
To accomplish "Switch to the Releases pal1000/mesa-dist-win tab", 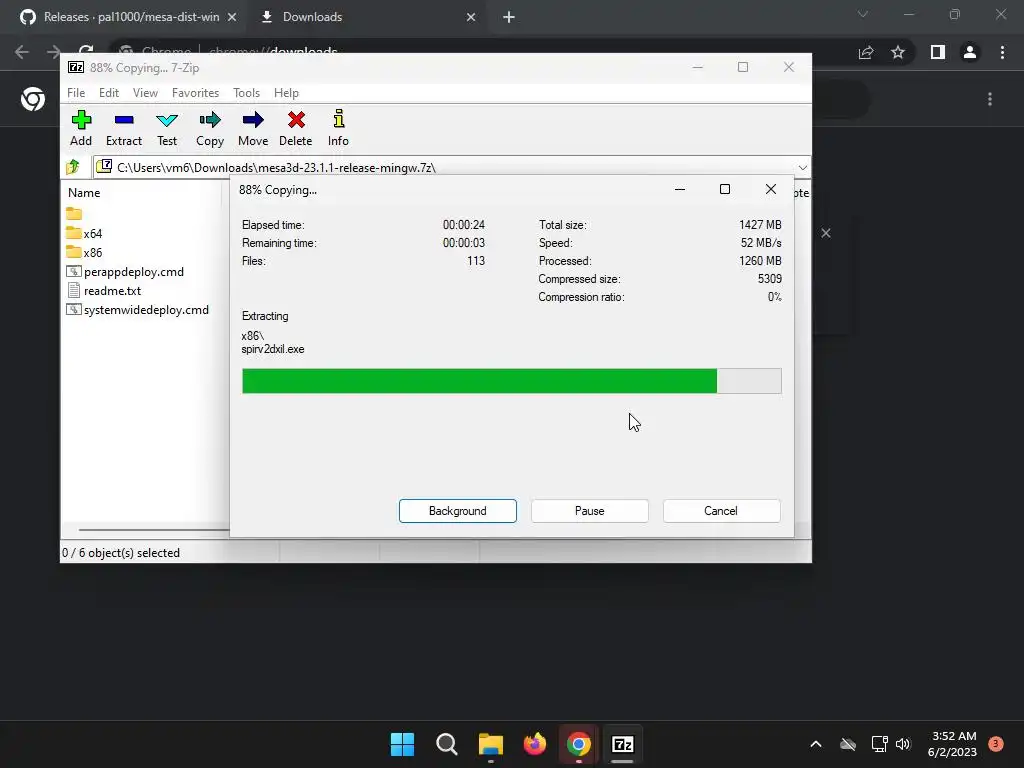I will (x=122, y=17).
